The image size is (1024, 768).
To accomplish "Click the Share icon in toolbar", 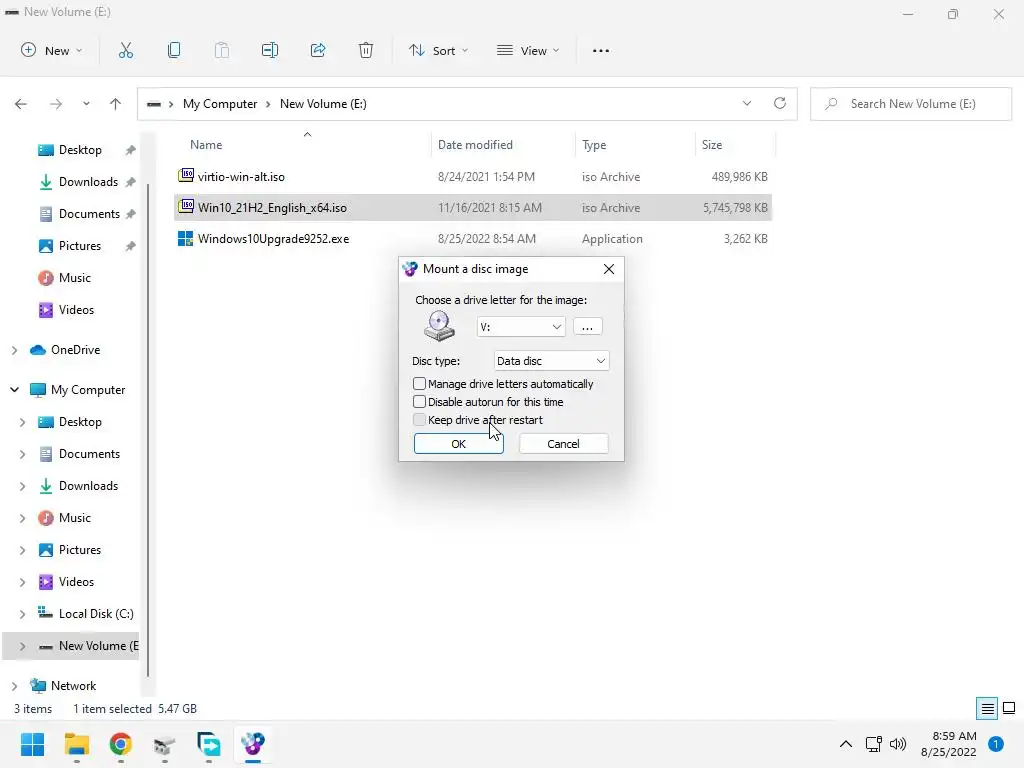I will (318, 50).
